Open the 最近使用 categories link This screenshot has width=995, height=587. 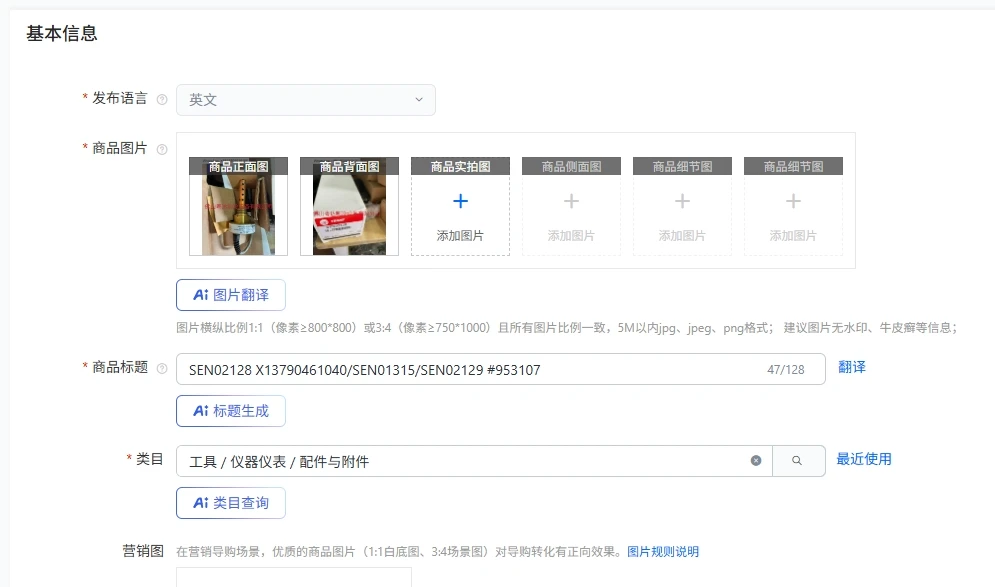(x=864, y=459)
